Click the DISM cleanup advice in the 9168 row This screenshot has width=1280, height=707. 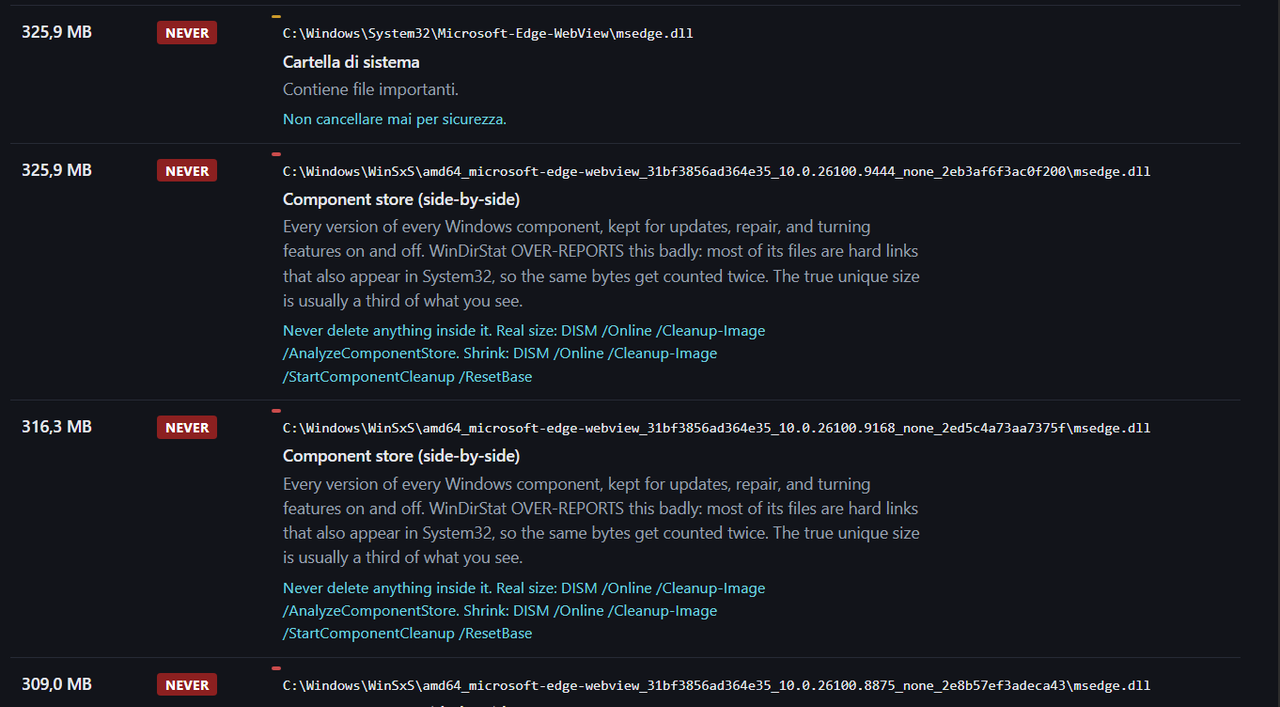coord(524,611)
